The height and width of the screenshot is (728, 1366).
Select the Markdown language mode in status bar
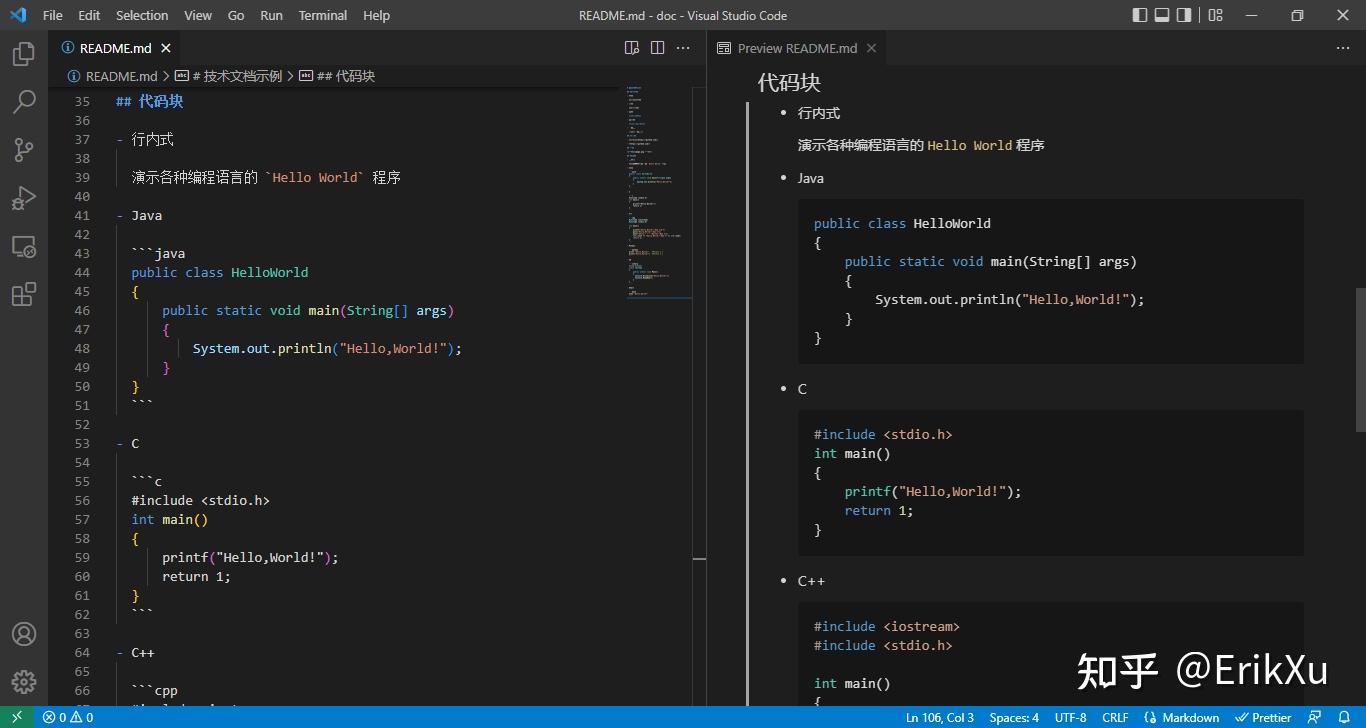coord(1182,717)
